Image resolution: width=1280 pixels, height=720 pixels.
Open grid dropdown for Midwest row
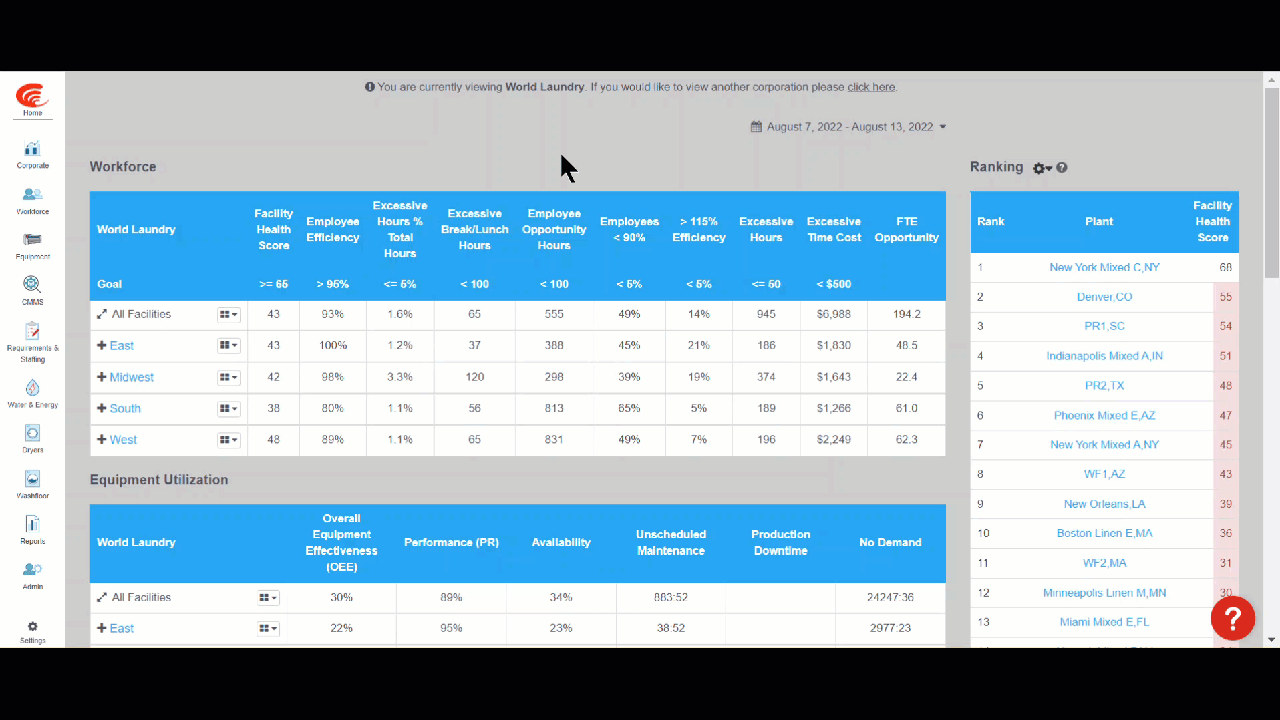pos(229,378)
